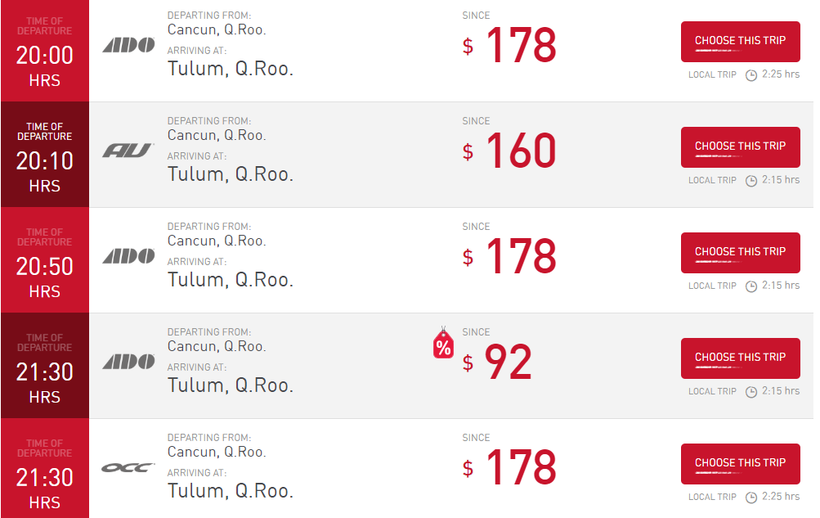Click the ADO logo on the discounted 21:30 trip

pyautogui.click(x=129, y=361)
